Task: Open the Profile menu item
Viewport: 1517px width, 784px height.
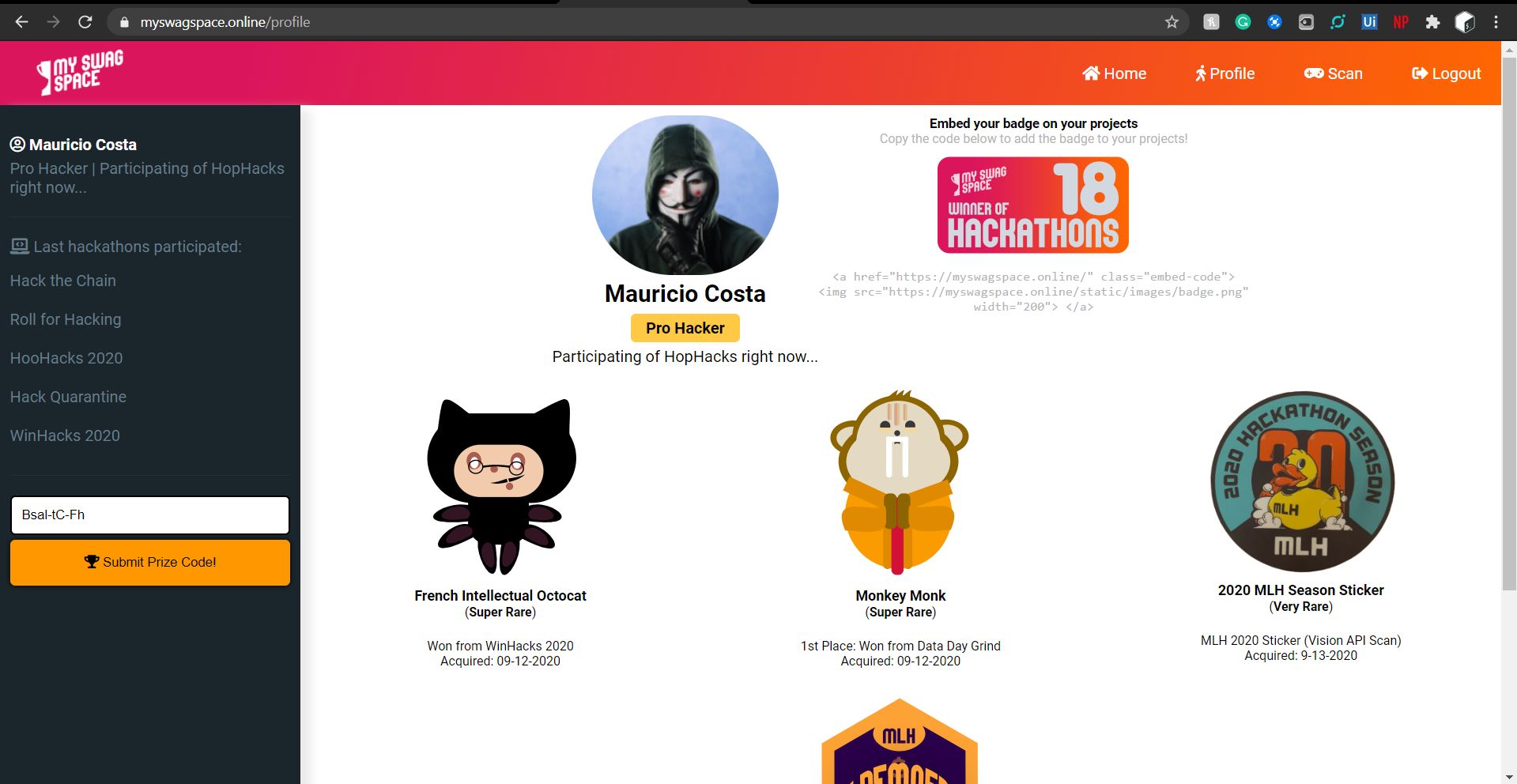Action: [1225, 73]
